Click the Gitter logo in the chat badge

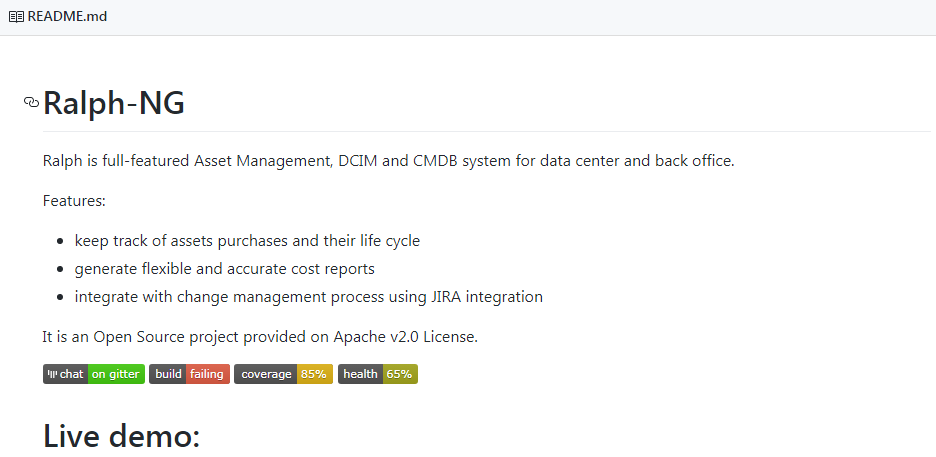point(52,374)
